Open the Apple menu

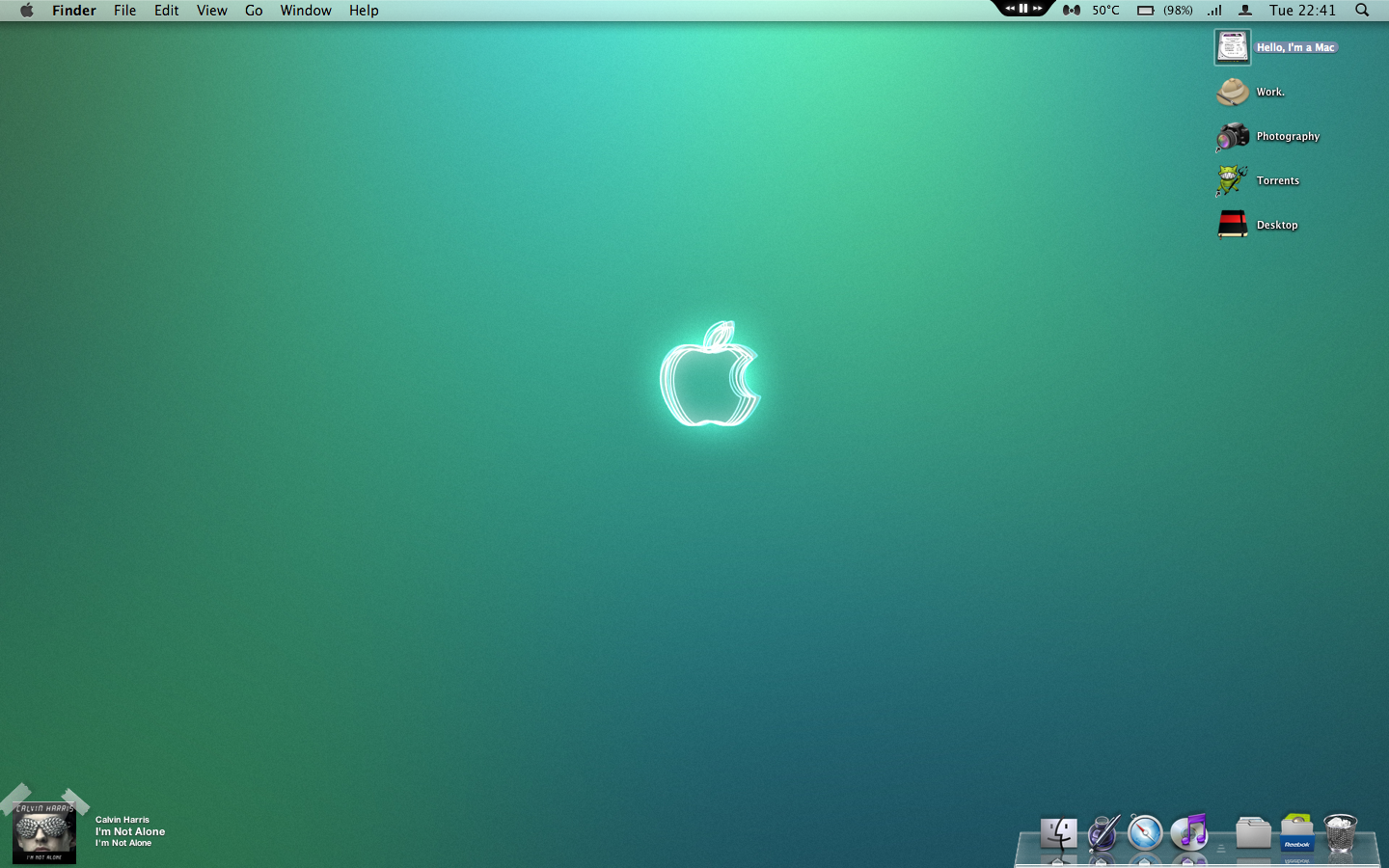point(27,10)
